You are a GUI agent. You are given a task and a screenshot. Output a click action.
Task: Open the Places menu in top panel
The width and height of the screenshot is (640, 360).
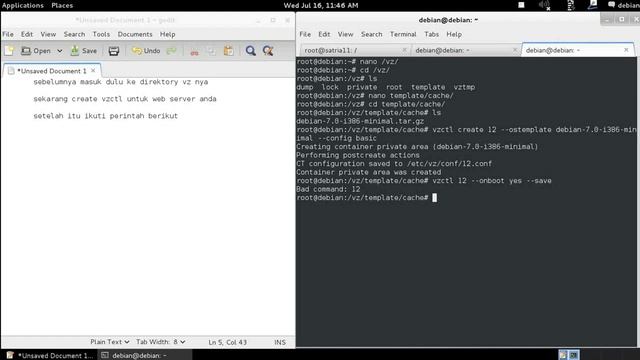coord(62,5)
